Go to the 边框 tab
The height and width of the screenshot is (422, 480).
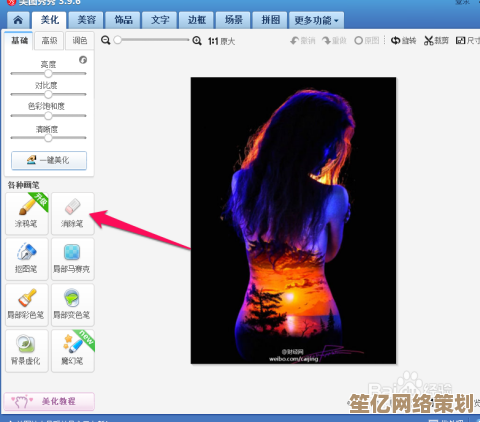point(197,20)
